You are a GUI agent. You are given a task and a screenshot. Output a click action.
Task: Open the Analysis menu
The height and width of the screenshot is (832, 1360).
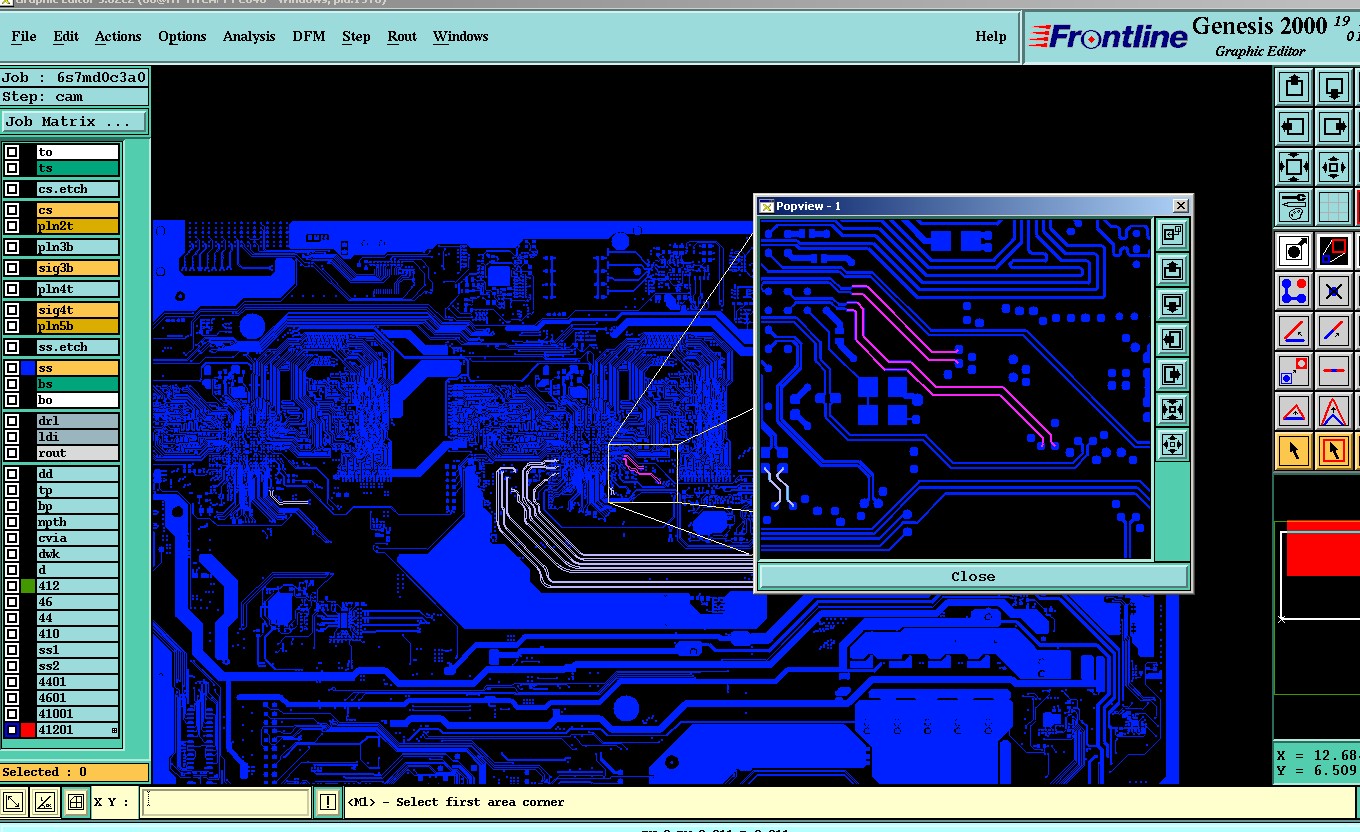click(x=249, y=36)
